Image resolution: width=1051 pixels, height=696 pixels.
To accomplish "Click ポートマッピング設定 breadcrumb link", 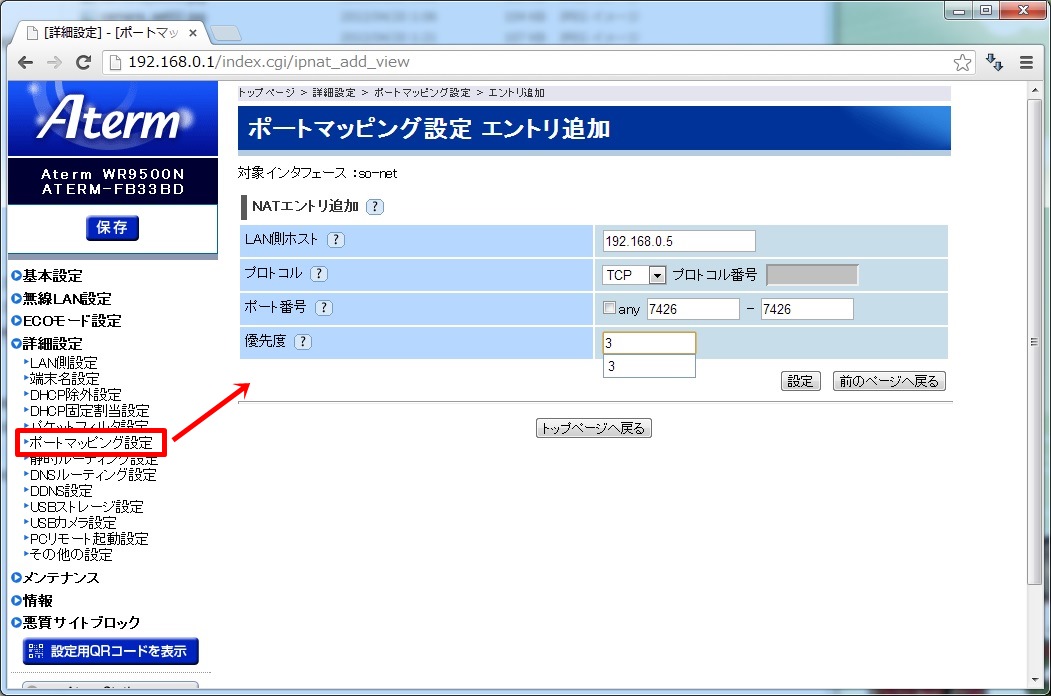I will click(x=422, y=93).
